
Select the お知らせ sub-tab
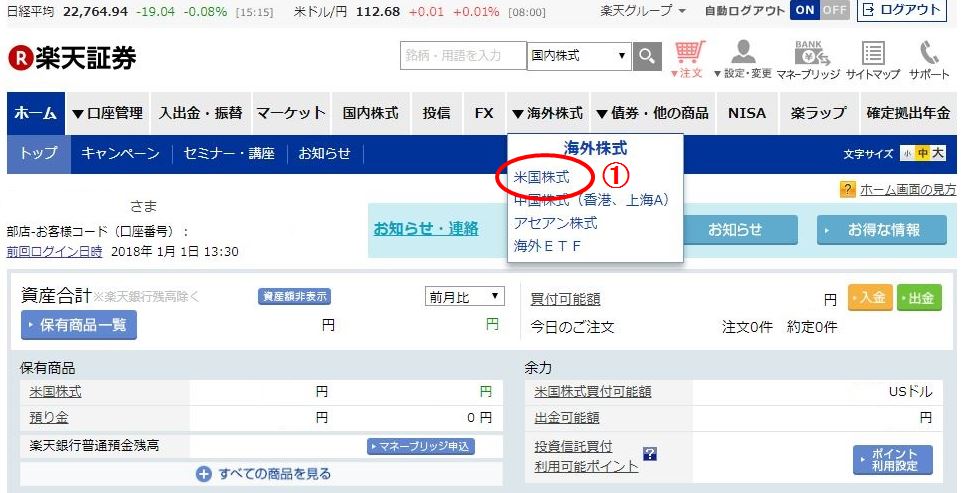(324, 153)
